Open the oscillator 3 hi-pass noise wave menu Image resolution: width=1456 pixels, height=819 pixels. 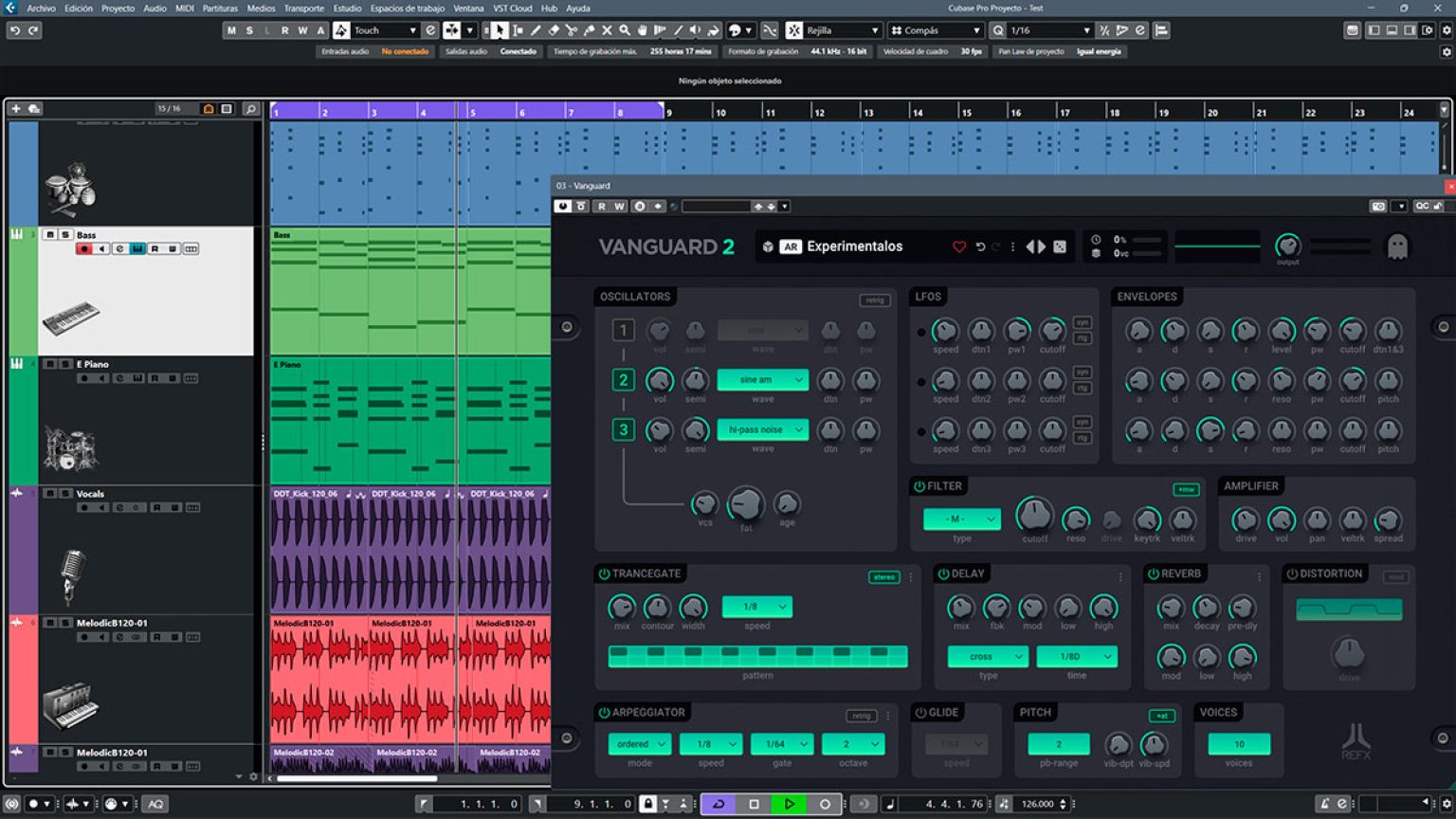coord(761,429)
